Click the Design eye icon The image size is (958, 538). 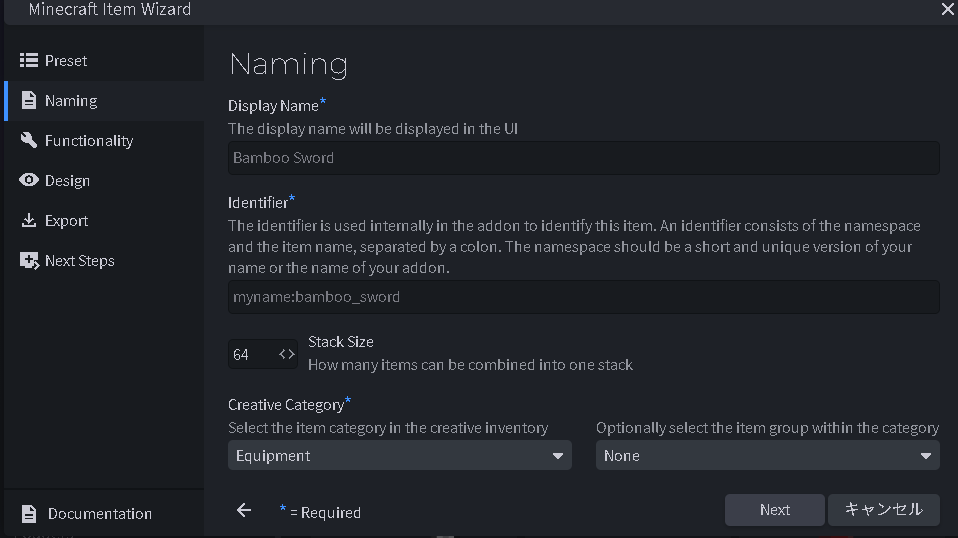coord(29,180)
